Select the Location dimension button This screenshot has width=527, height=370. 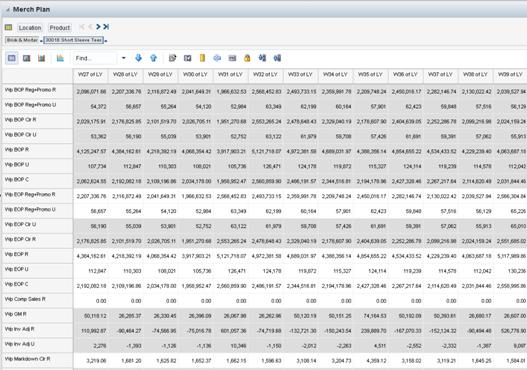pyautogui.click(x=30, y=28)
